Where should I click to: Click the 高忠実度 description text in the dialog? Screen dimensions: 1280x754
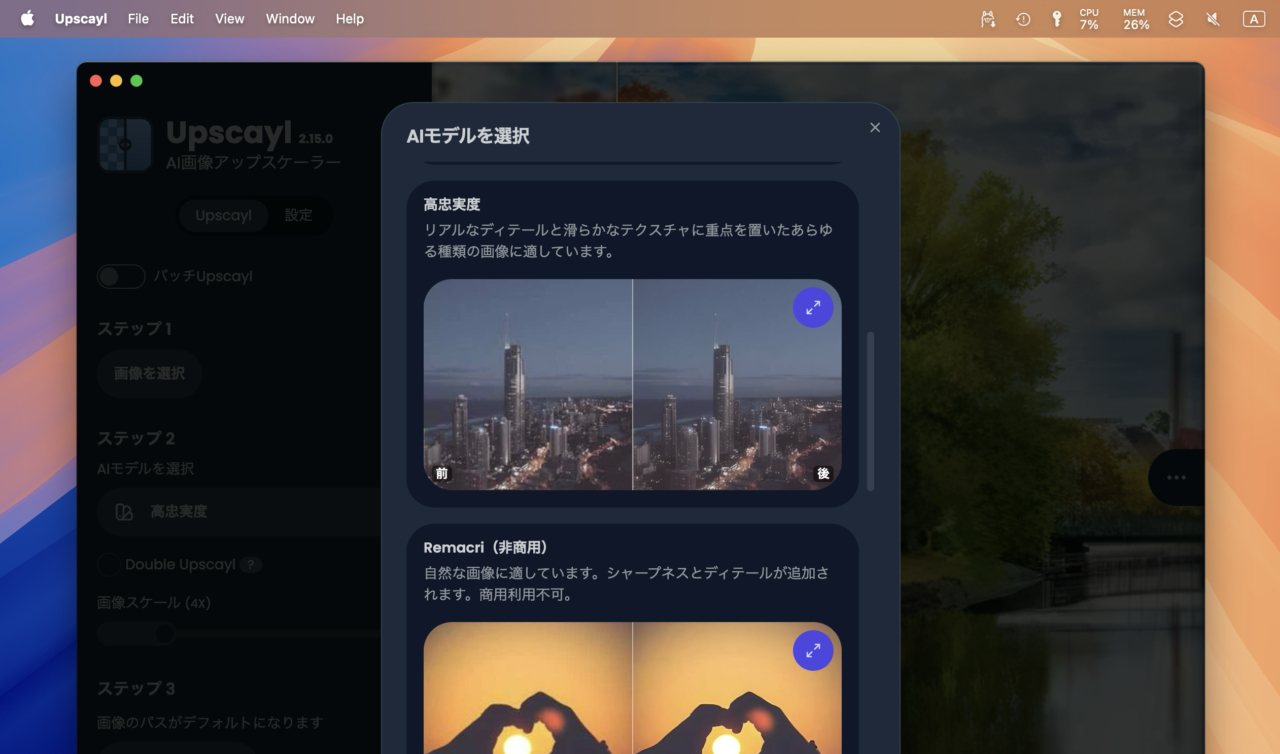(x=628, y=241)
